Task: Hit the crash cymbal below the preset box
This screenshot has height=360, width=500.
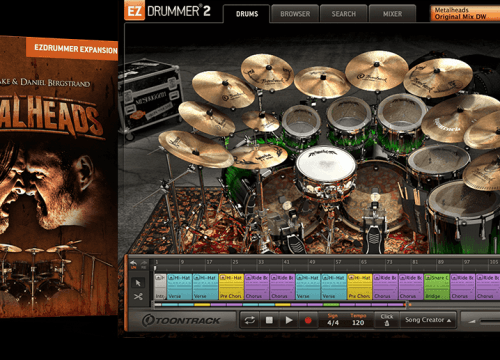Action: click(x=438, y=78)
